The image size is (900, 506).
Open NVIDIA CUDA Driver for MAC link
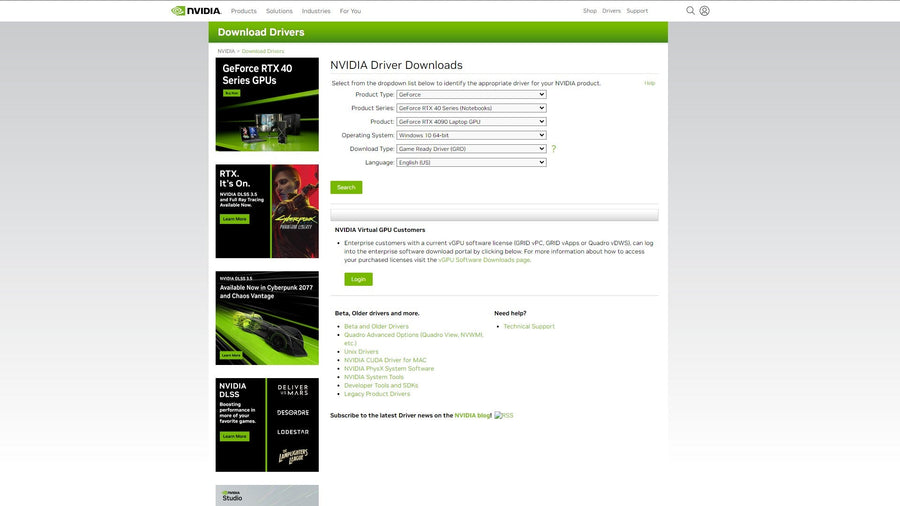pos(385,360)
